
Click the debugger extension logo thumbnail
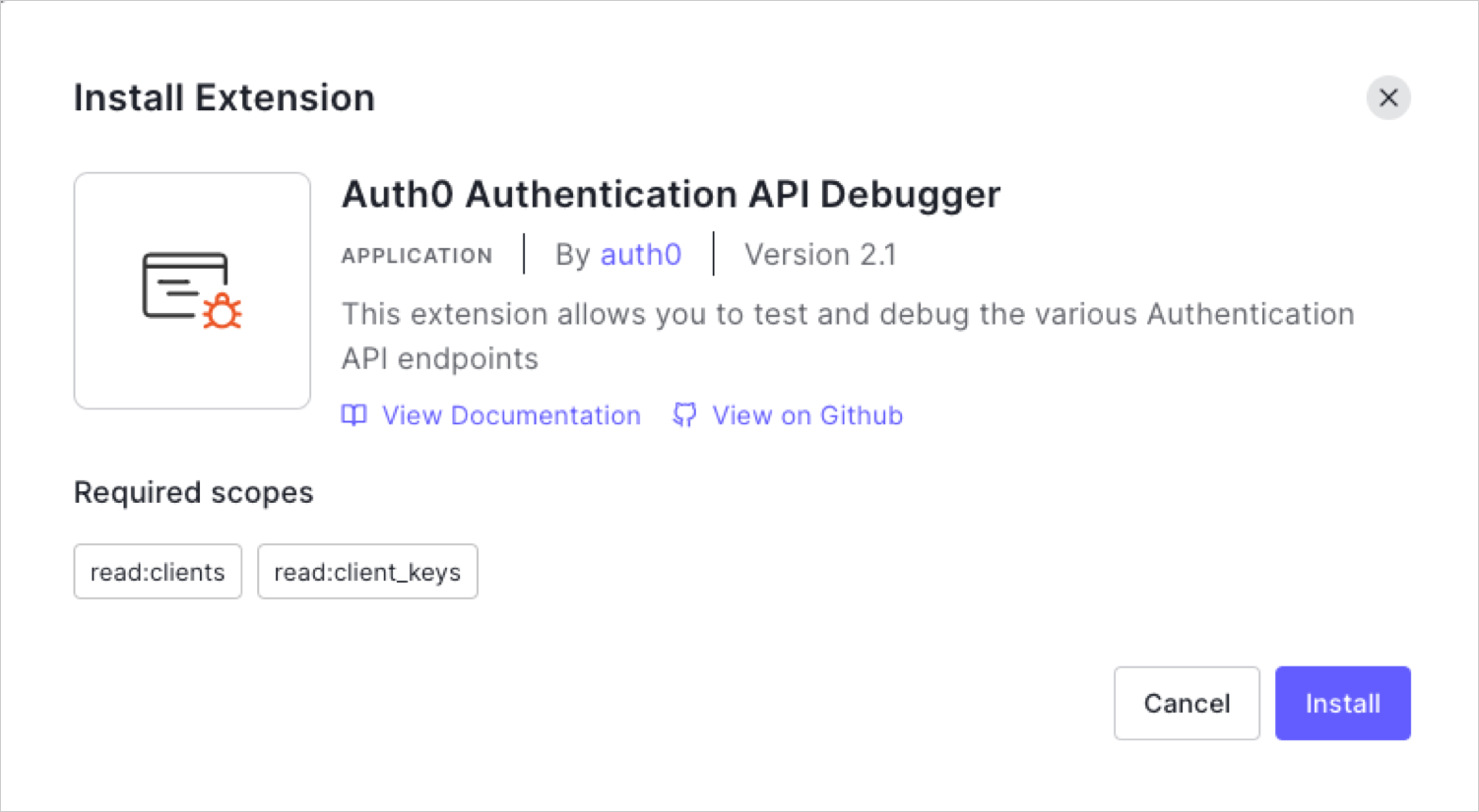(x=192, y=290)
